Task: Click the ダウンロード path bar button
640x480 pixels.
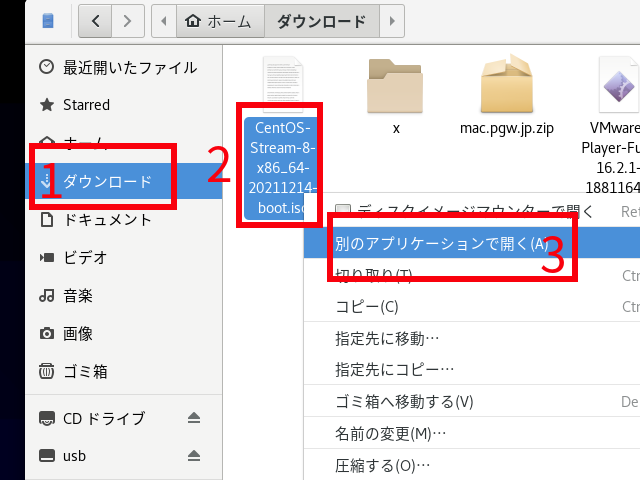Action: pos(320,19)
